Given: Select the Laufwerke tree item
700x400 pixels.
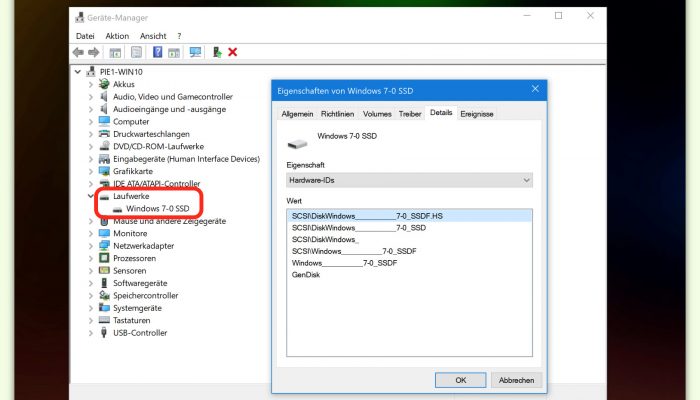Looking at the screenshot, I should pos(131,196).
